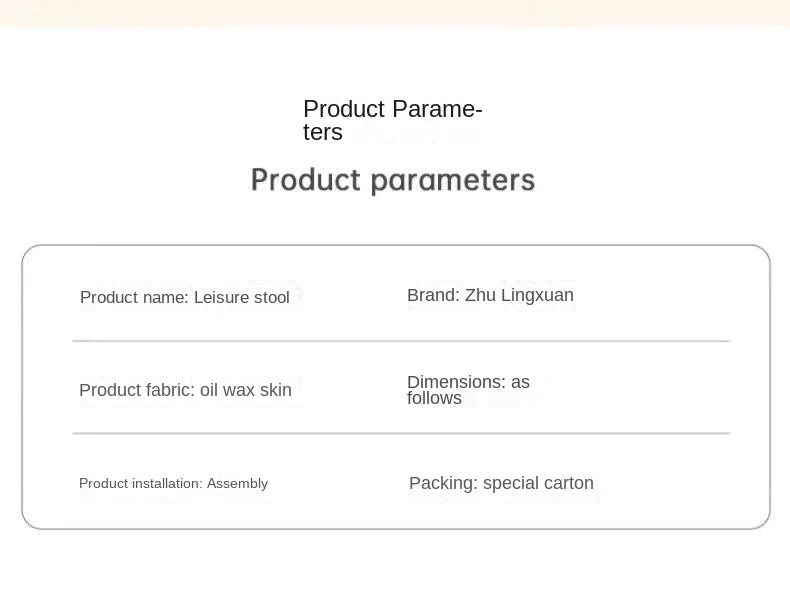The height and width of the screenshot is (594, 790).
Task: Click the divider line below Product name row
Action: tap(400, 341)
